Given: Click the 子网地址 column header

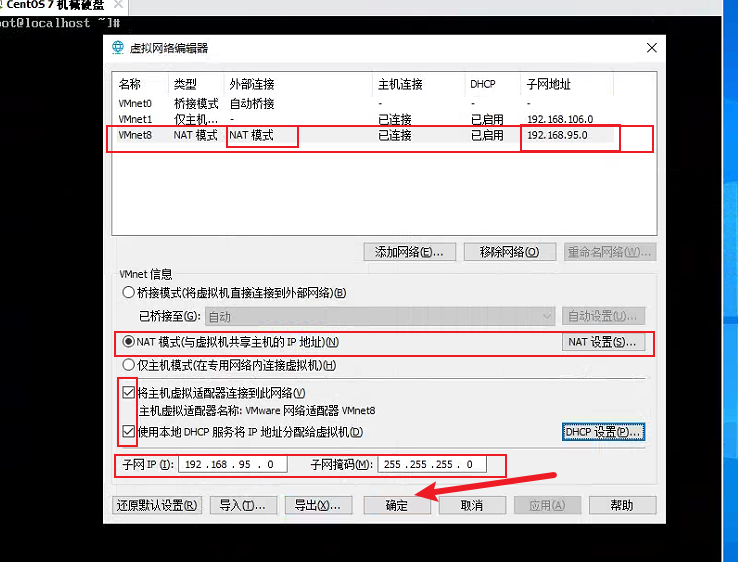Looking at the screenshot, I should pos(567,84).
